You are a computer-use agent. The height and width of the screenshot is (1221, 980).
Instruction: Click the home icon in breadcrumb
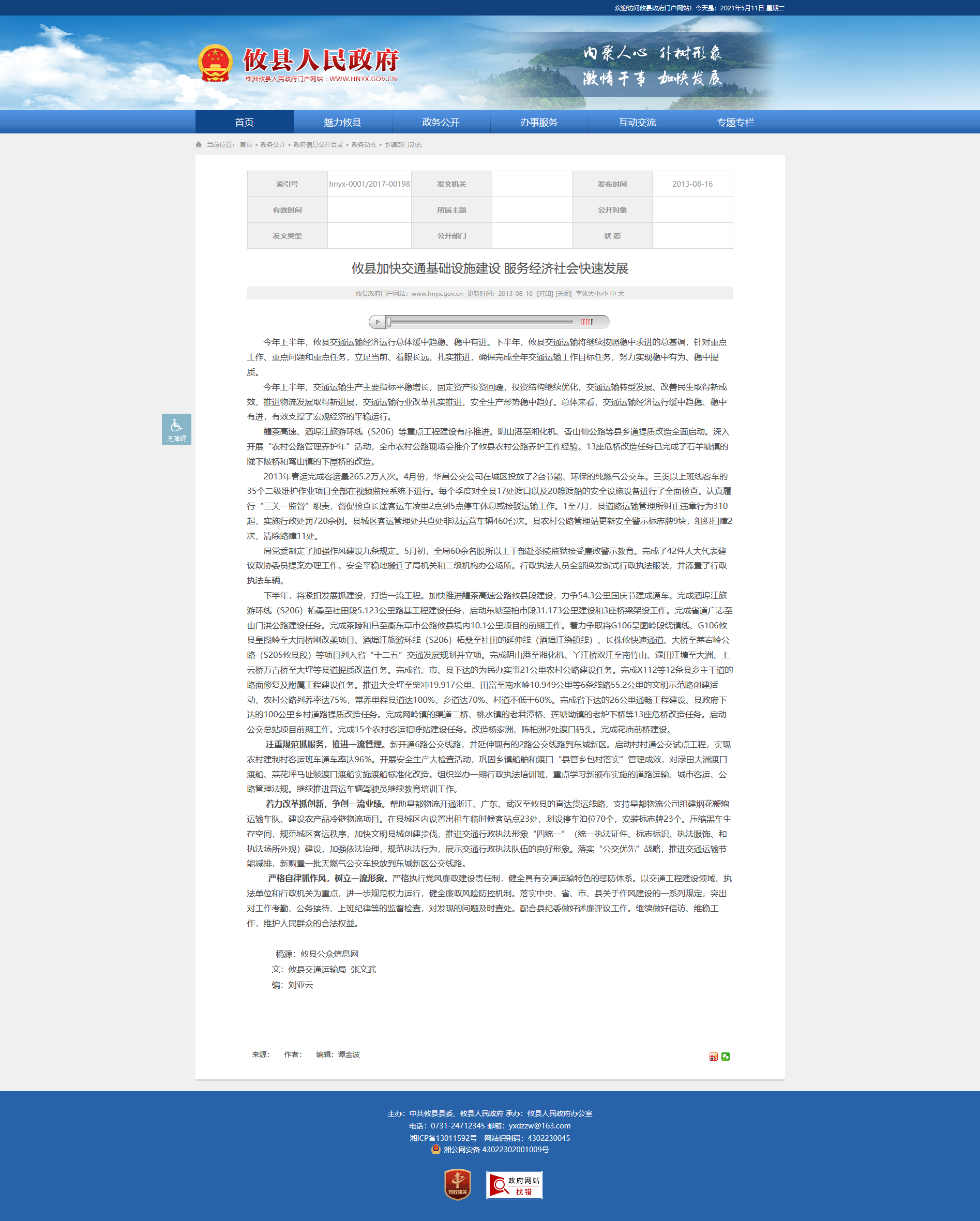[x=199, y=145]
